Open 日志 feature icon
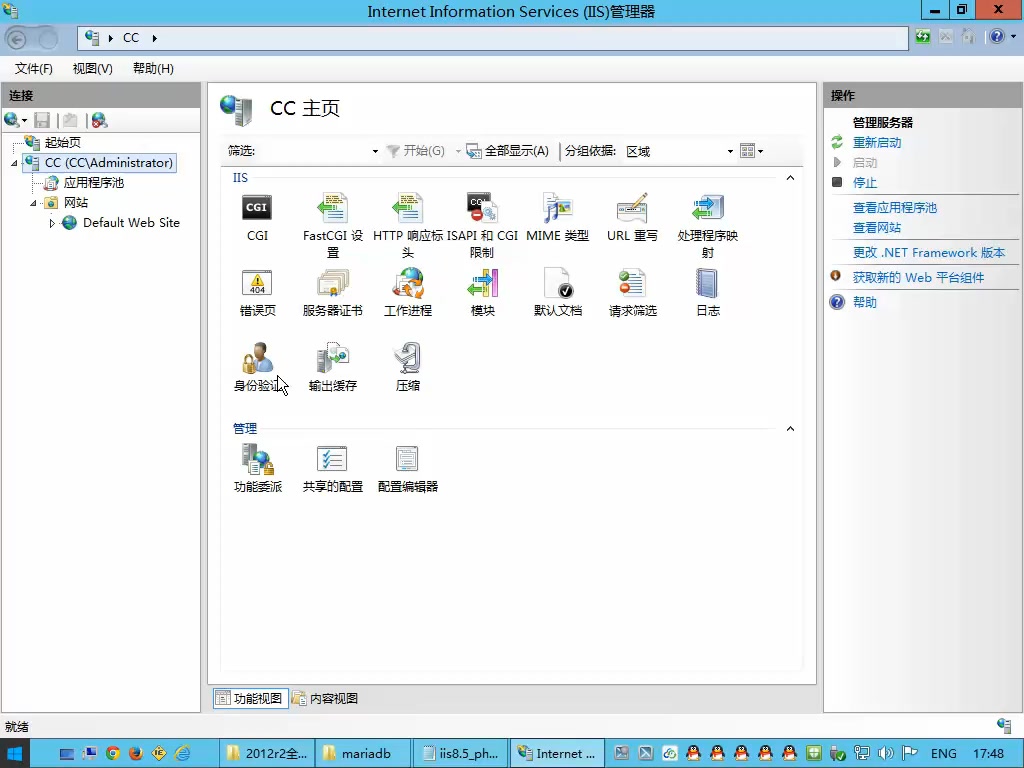The image size is (1024, 768). click(707, 293)
